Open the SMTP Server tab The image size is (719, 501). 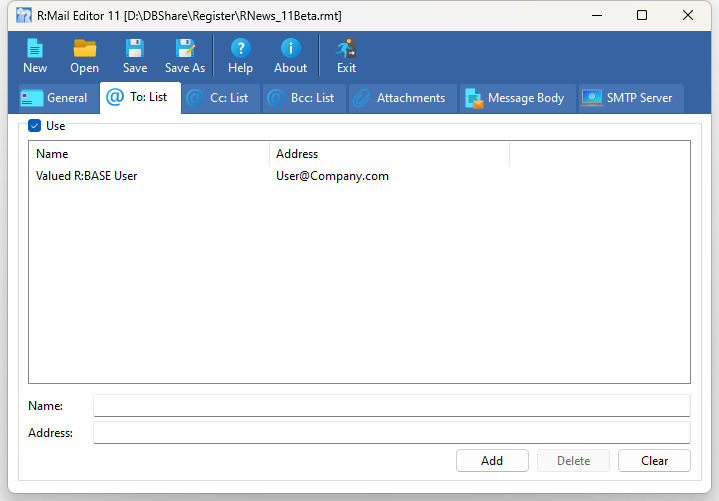point(631,98)
